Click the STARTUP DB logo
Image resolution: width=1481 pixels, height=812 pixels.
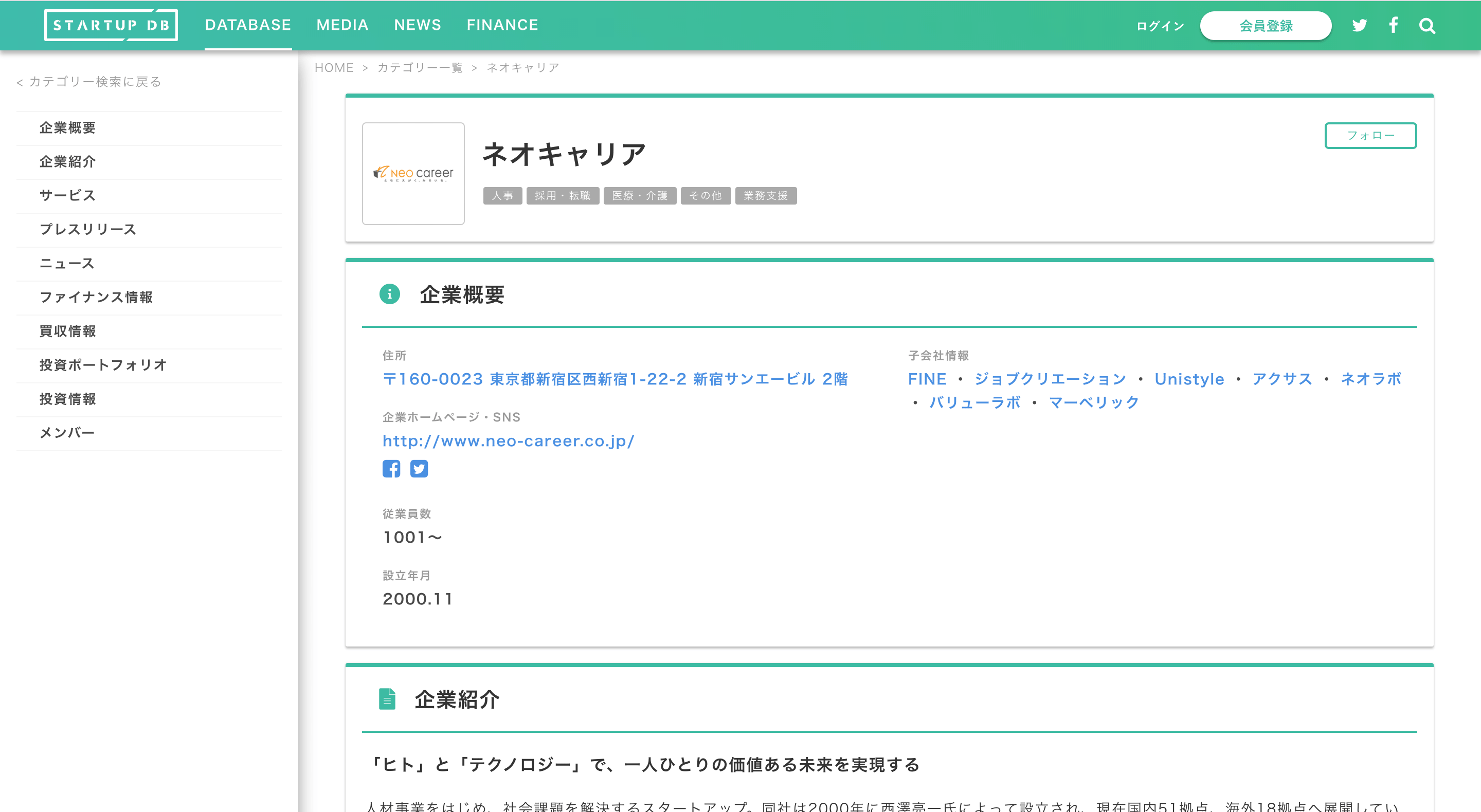(111, 25)
